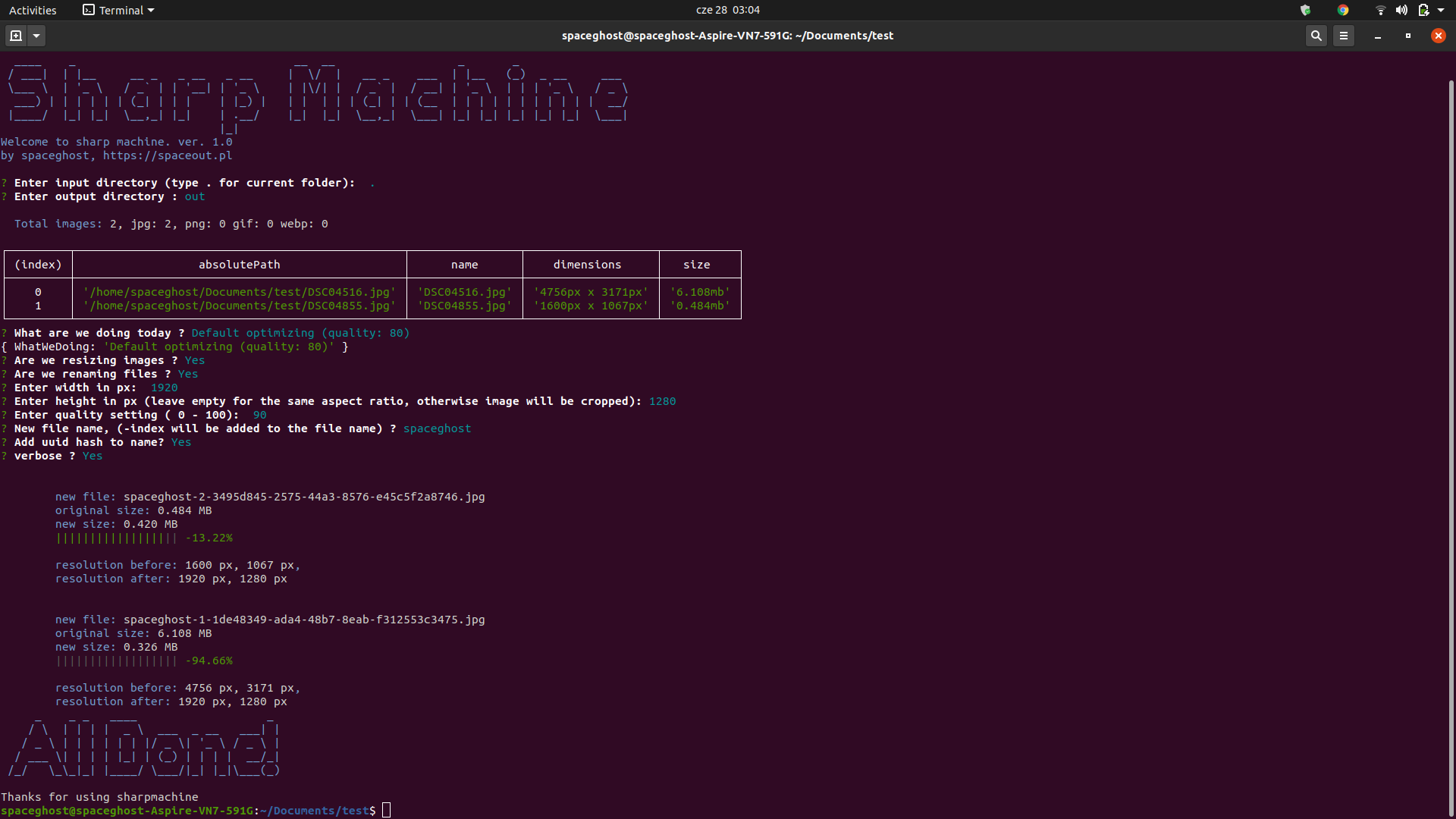Click the DSC04516.jpg absolute path text
This screenshot has height=819, width=1456.
coord(240,292)
